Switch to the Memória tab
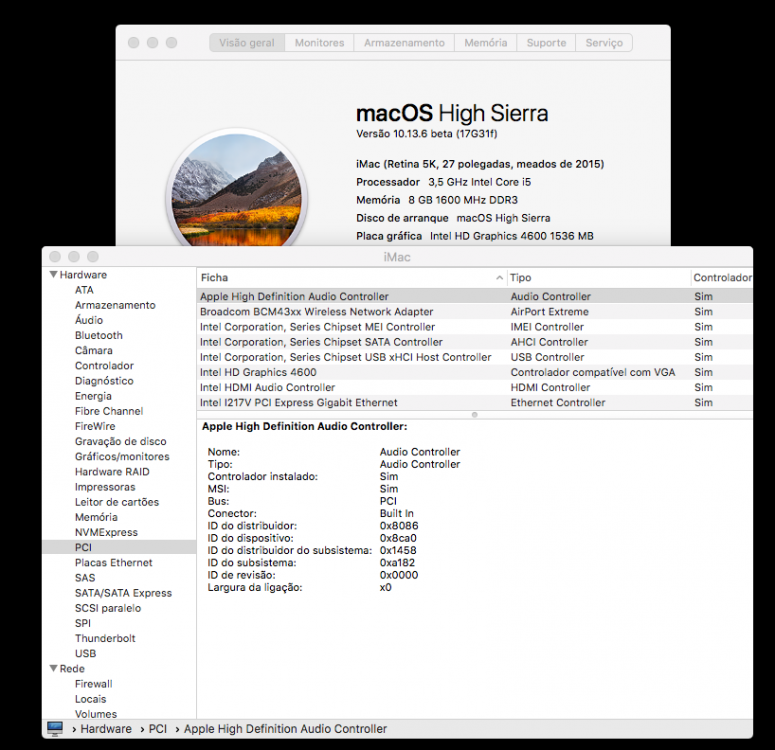775x750 pixels. [485, 43]
